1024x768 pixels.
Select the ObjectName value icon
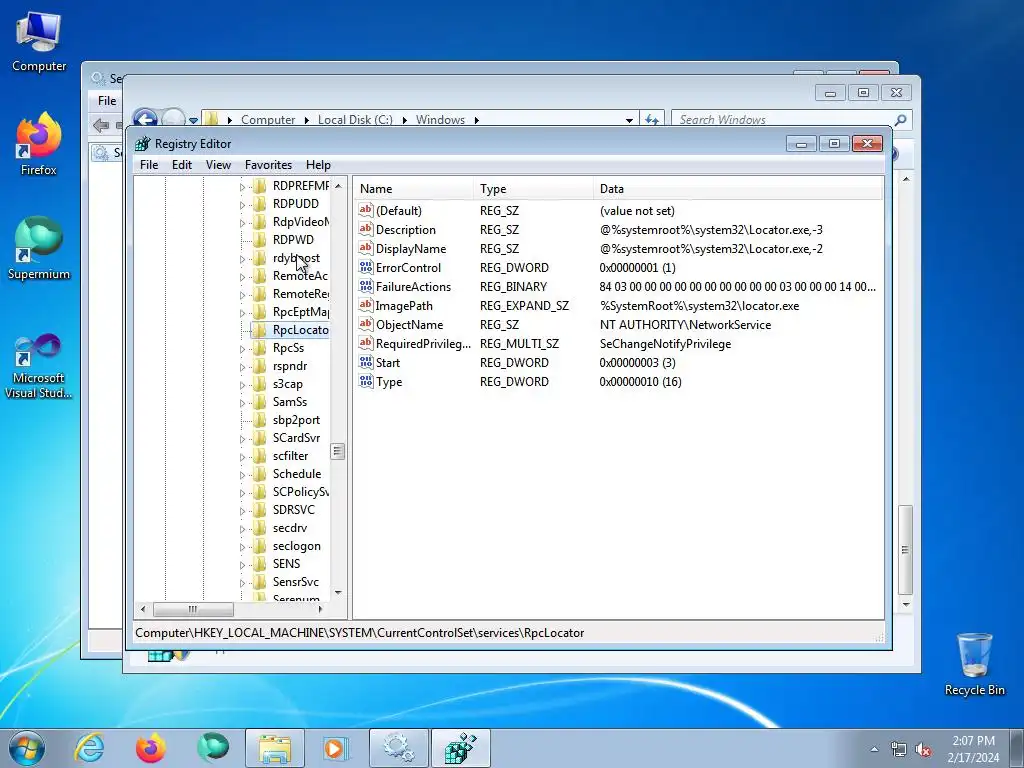coord(366,324)
